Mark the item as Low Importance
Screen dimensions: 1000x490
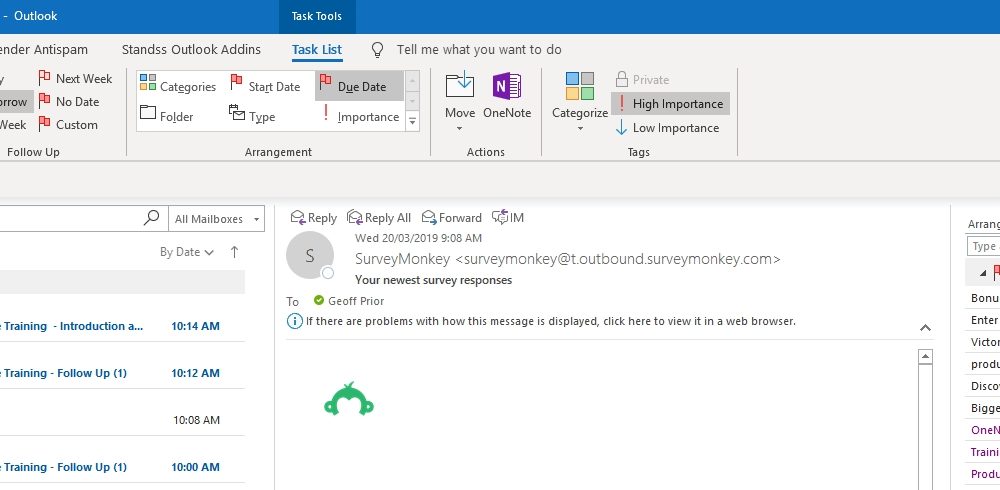(667, 128)
